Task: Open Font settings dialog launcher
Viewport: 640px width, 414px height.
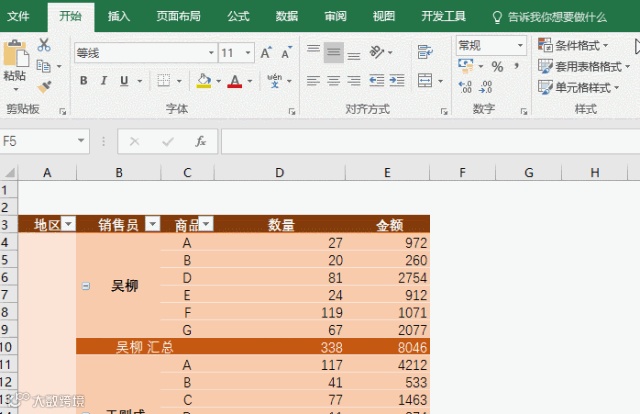Action: point(292,111)
